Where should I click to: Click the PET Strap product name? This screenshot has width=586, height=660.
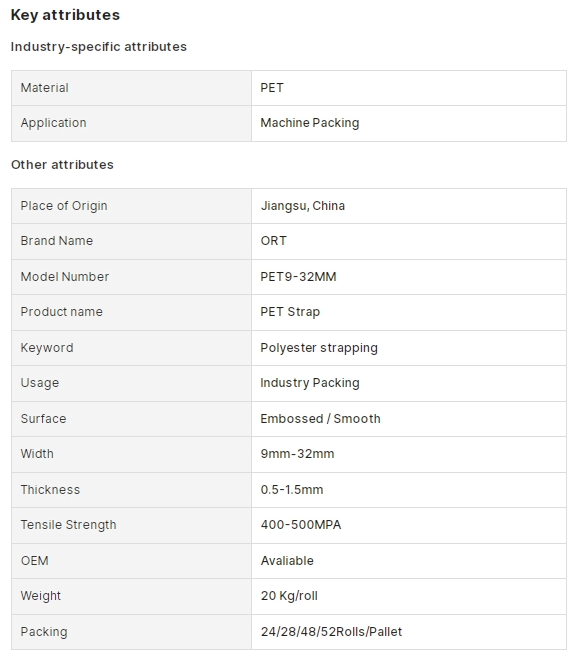pyautogui.click(x=290, y=312)
